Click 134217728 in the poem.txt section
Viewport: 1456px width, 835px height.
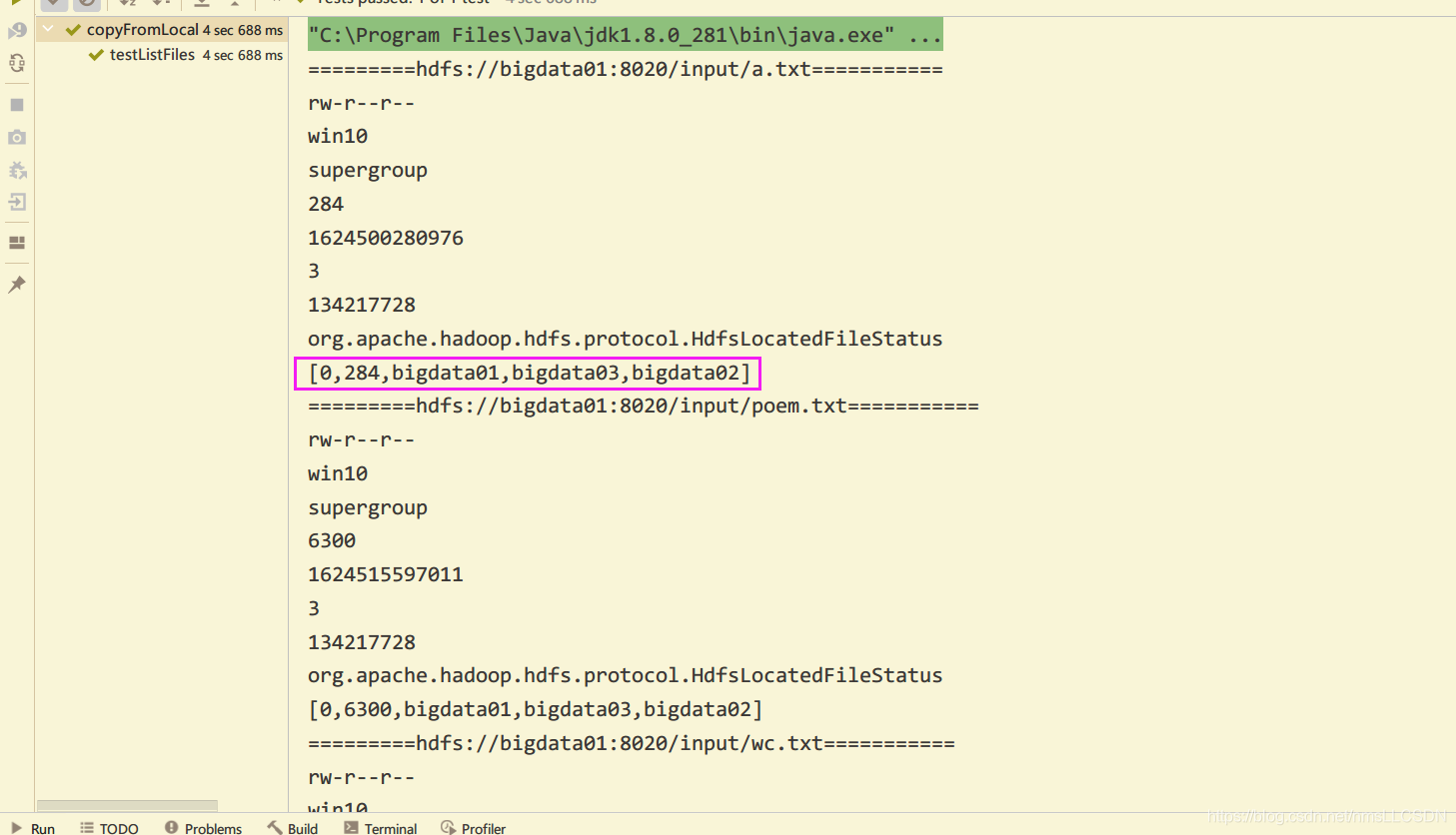coord(362,642)
